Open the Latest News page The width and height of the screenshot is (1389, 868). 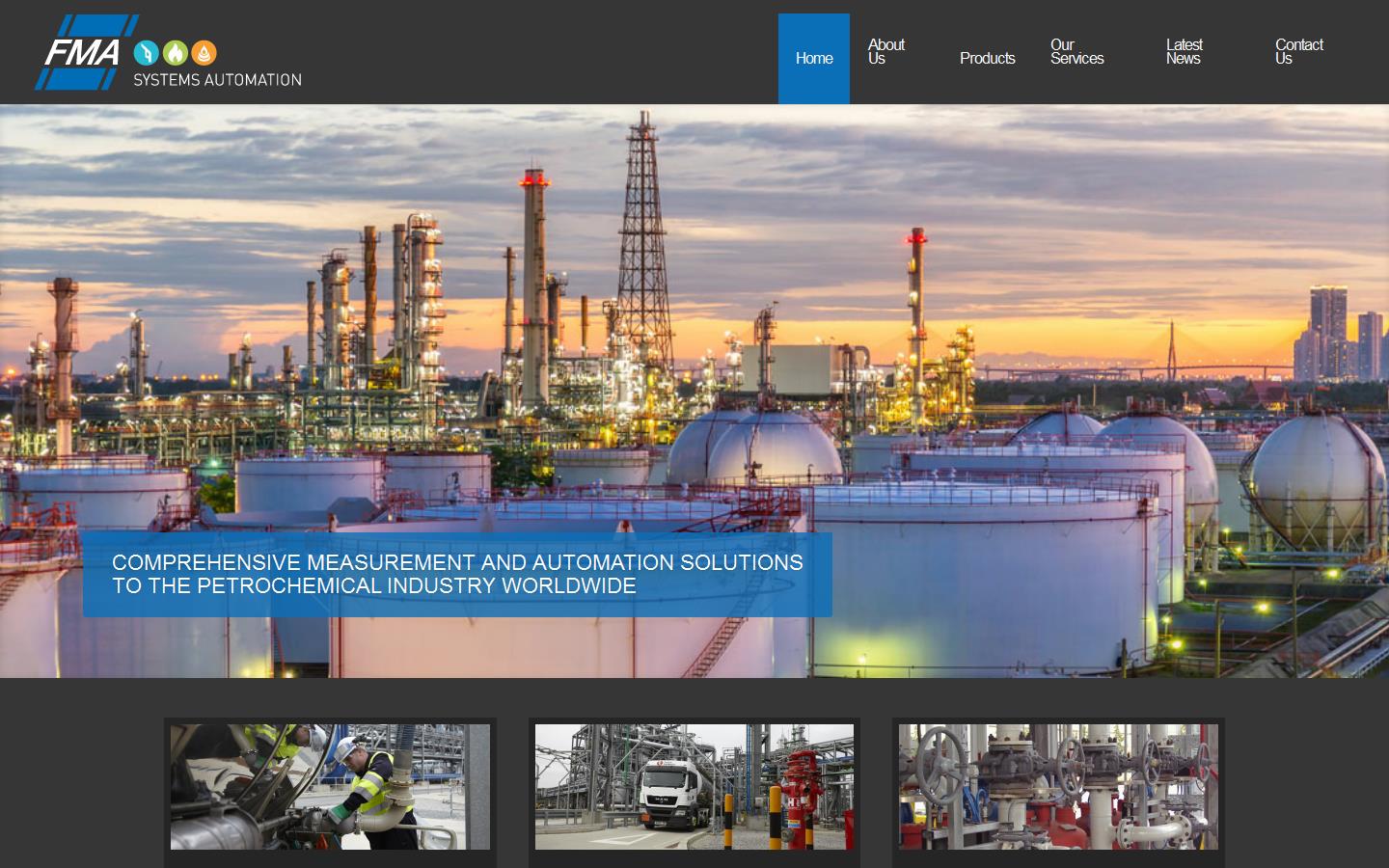click(1184, 51)
